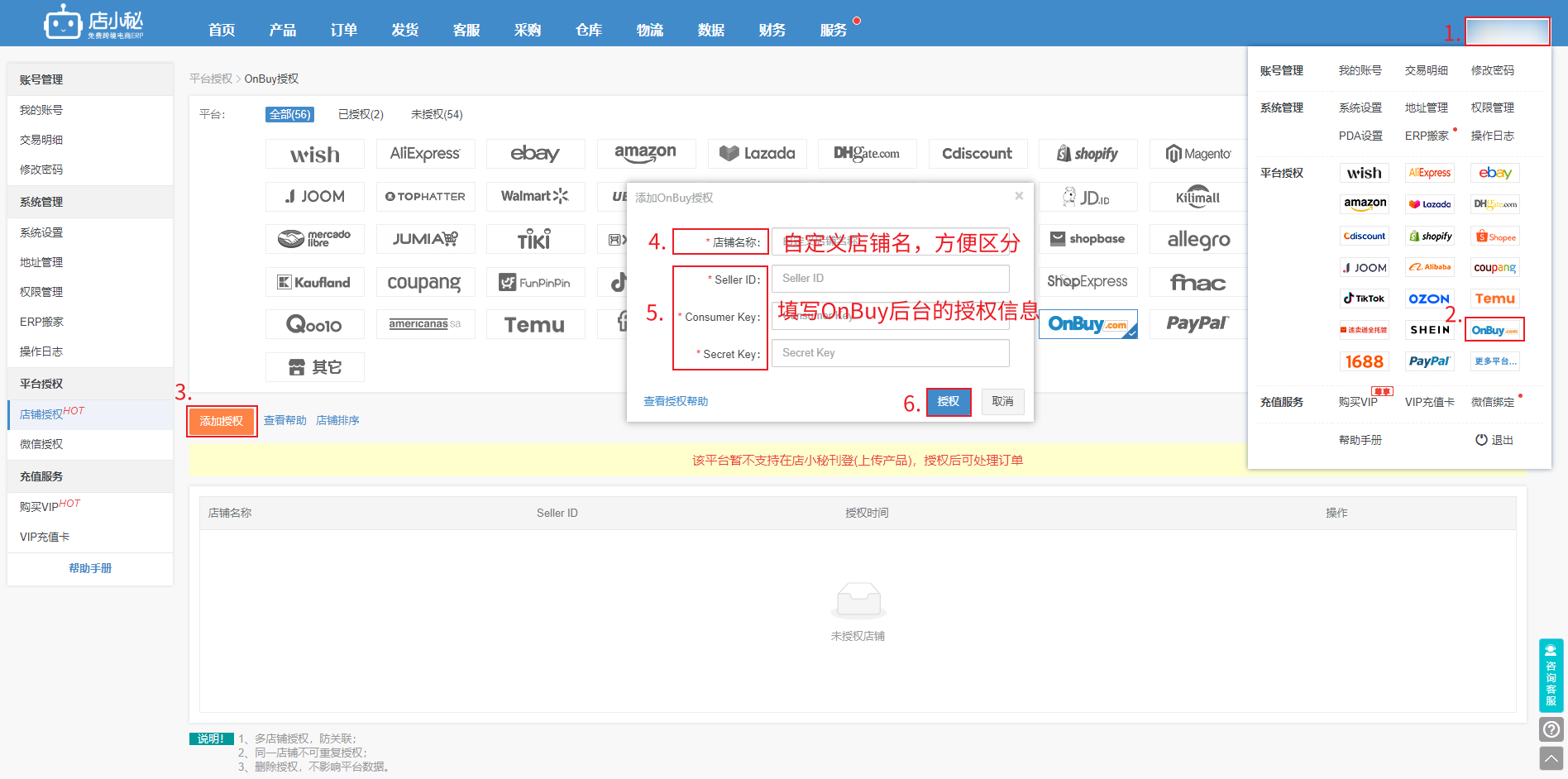Focus the Secret Key input field
Image resolution: width=1568 pixels, height=779 pixels.
coord(890,353)
